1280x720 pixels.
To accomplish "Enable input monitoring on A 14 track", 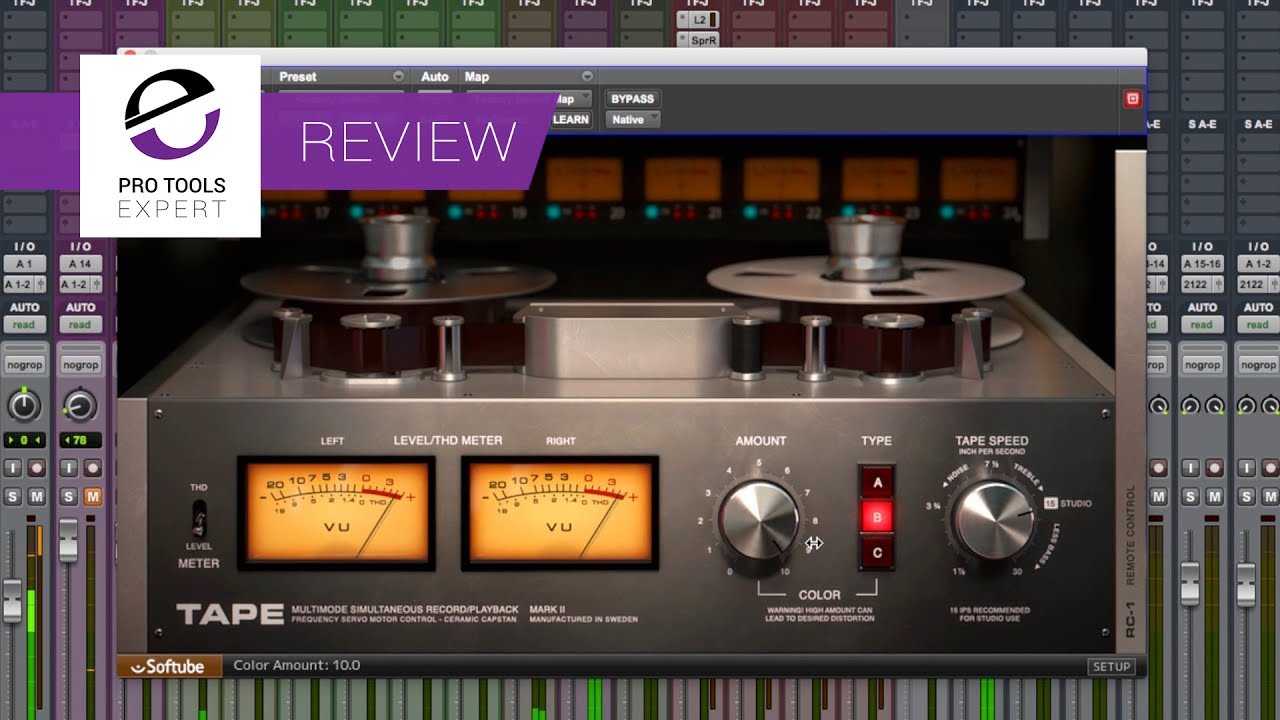I will pos(69,468).
